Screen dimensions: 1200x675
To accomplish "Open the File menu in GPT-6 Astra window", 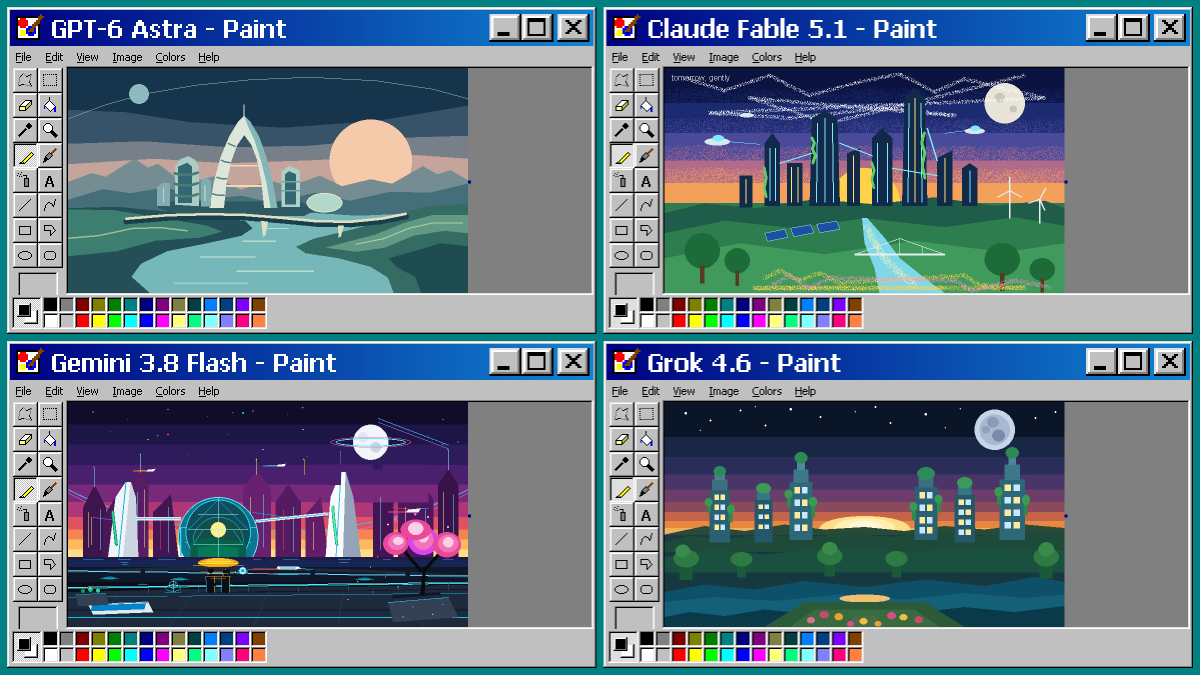I will point(23,57).
